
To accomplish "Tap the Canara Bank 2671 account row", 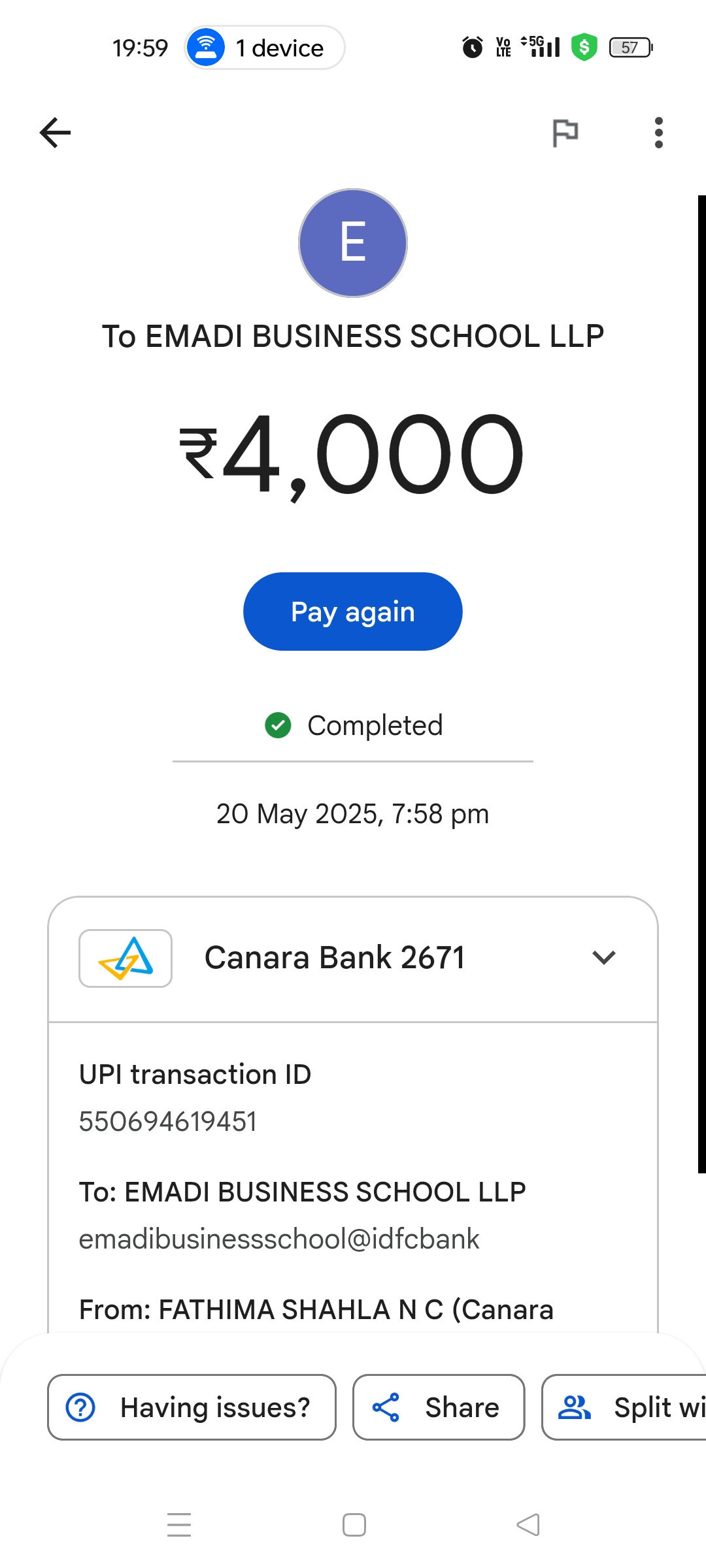I will pyautogui.click(x=335, y=958).
